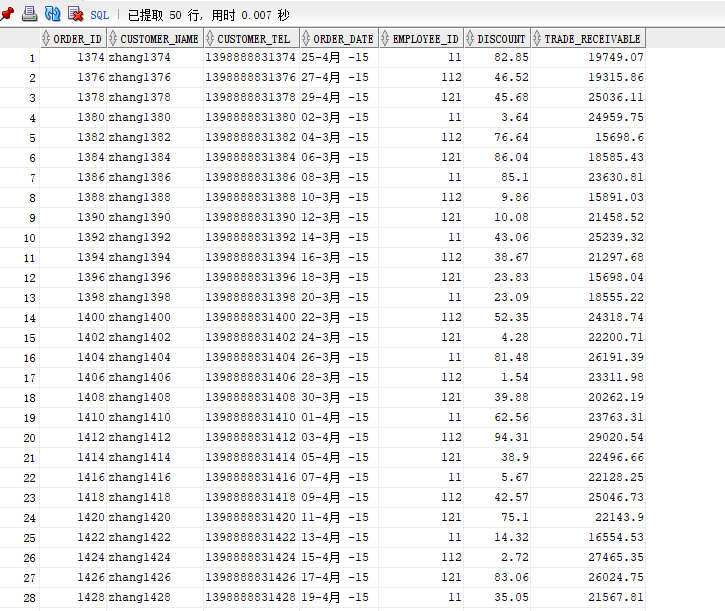This screenshot has width=725, height=611.
Task: Click discount value 81.48
Action: click(497, 357)
